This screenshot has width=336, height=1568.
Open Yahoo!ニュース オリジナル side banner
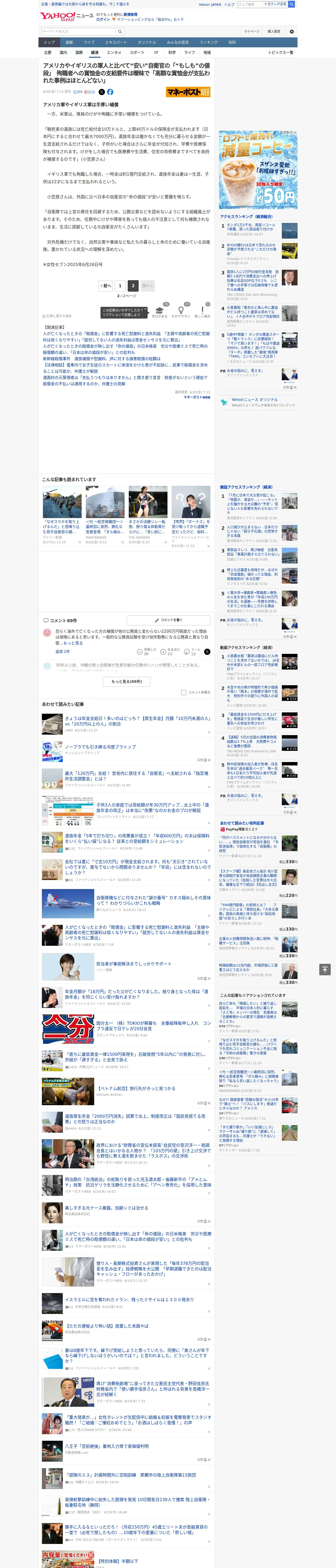258,402
